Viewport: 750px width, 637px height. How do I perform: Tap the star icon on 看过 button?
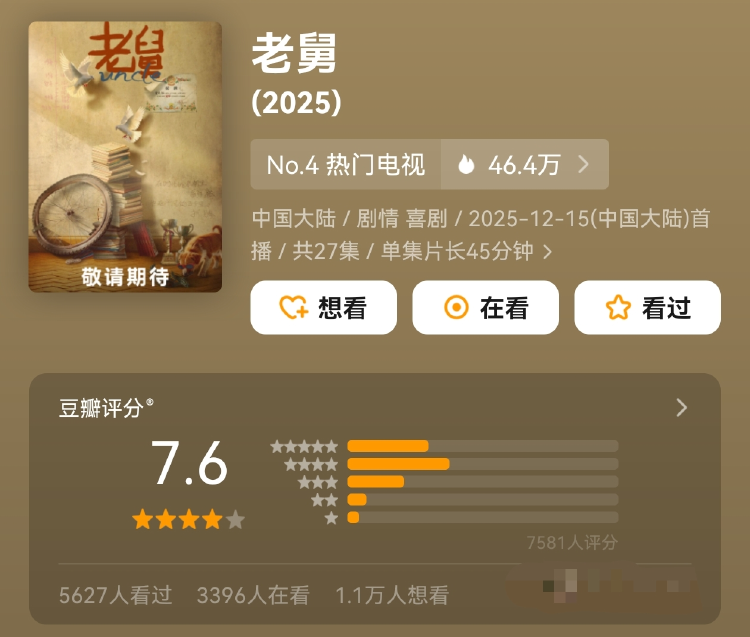[x=618, y=307]
